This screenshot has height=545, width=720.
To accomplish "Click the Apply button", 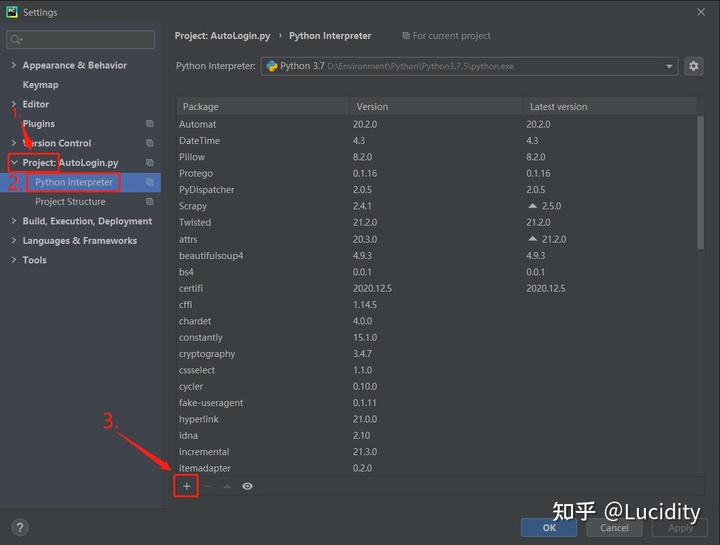I will click(680, 528).
